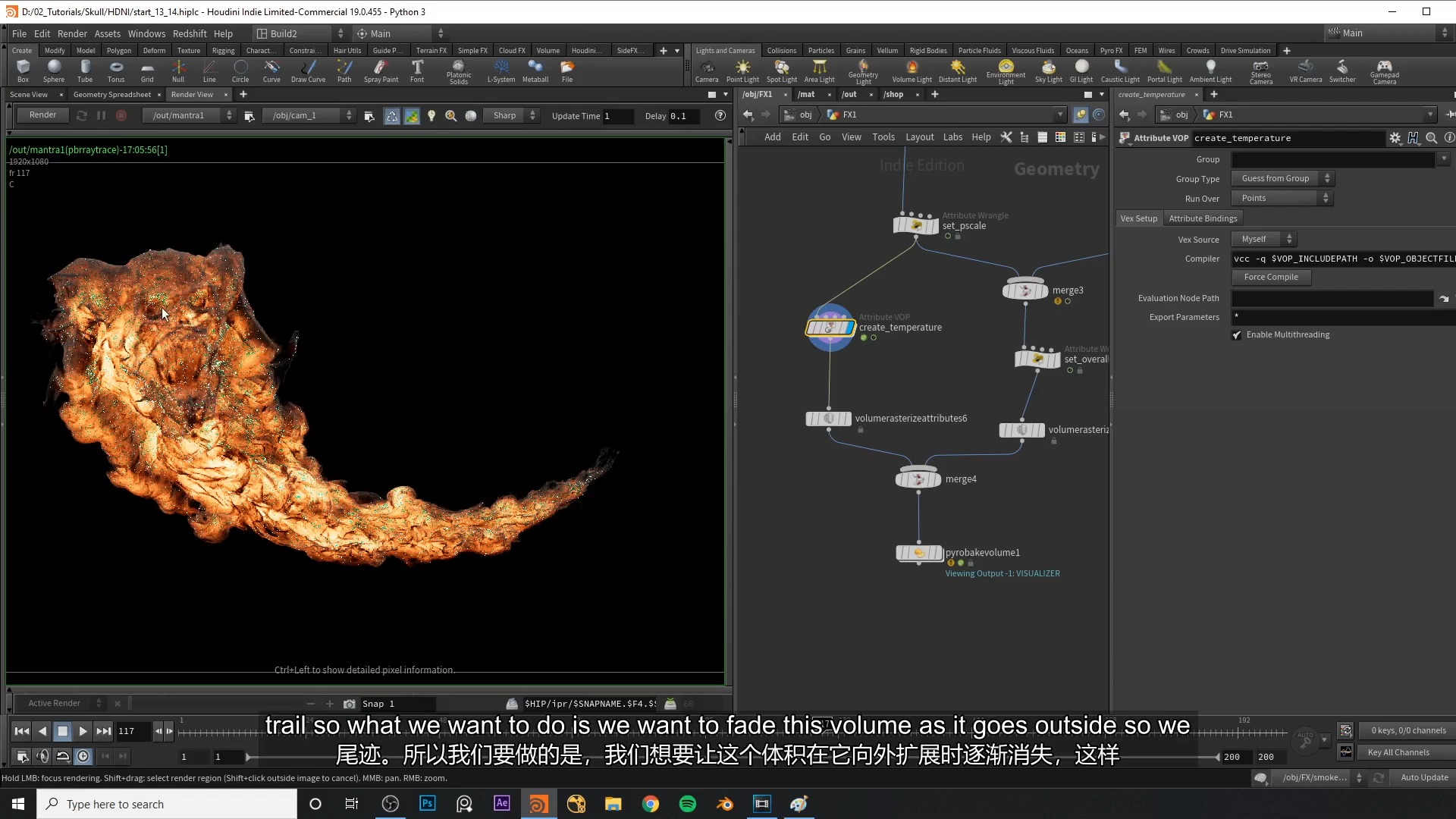Add a Camera from the shelf
The width and height of the screenshot is (1456, 819).
pyautogui.click(x=707, y=71)
